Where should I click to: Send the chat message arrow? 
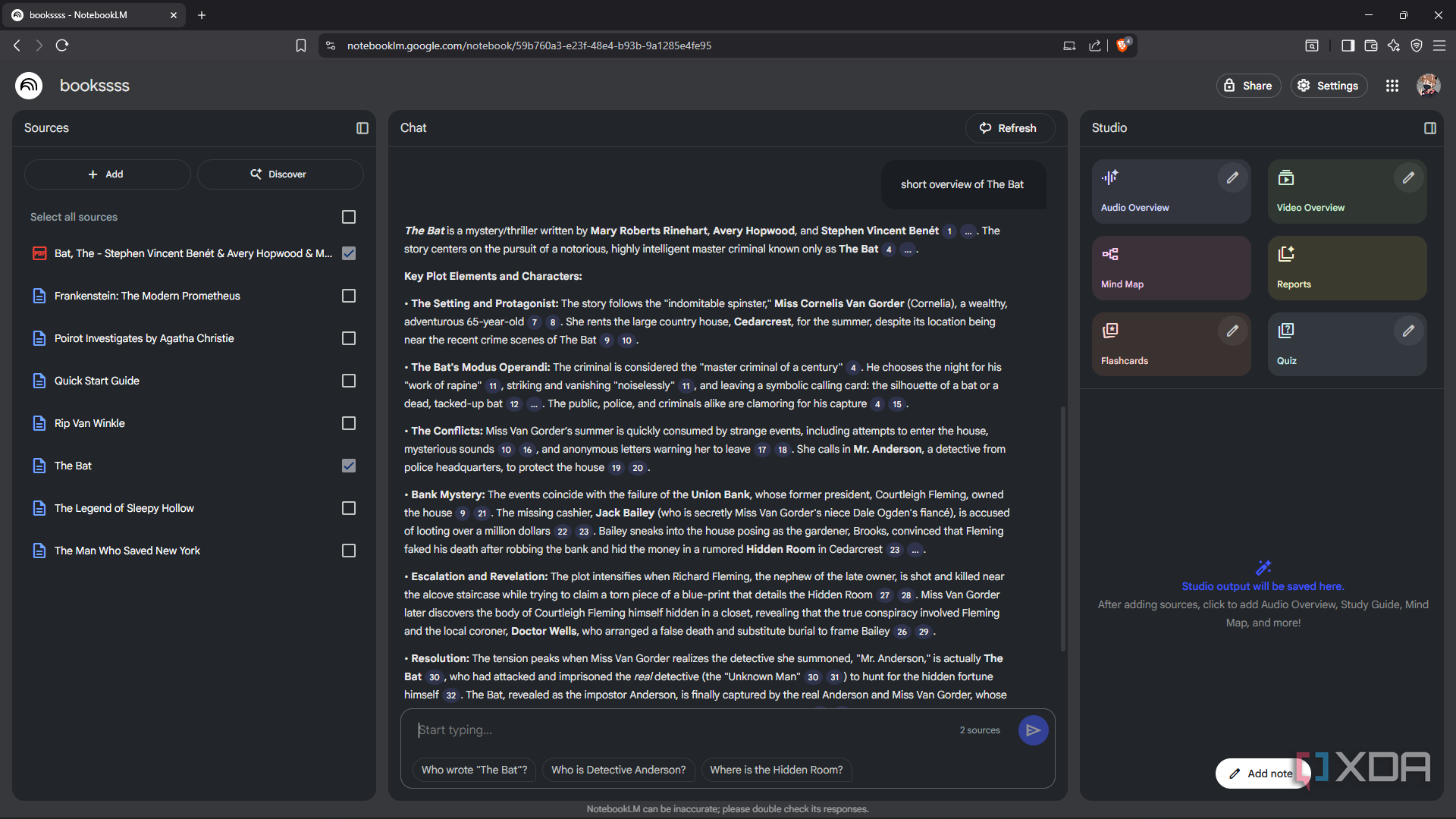(x=1033, y=730)
